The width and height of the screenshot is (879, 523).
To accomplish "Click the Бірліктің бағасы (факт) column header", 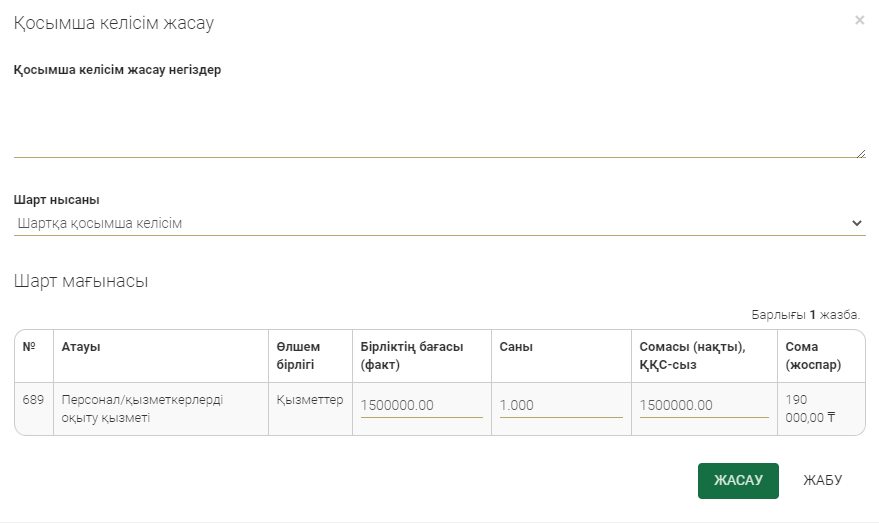I will point(412,356).
